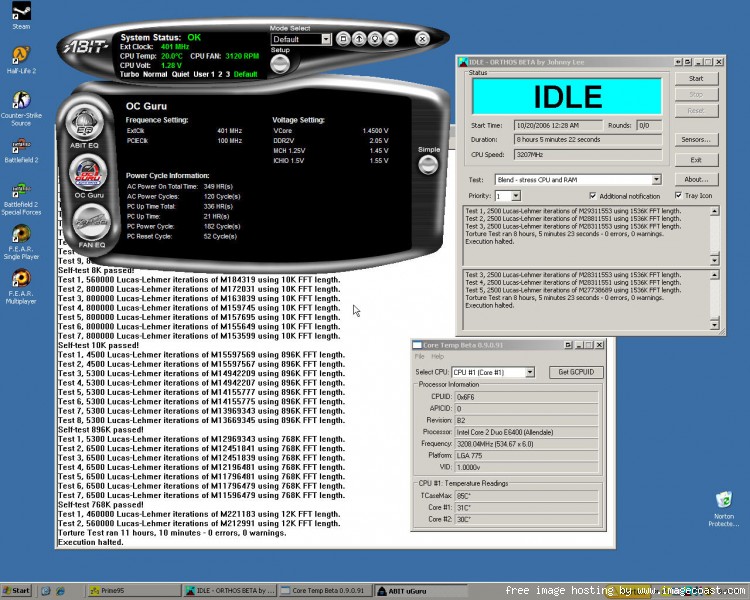Image resolution: width=750 pixels, height=600 pixels.
Task: Click up arrow of upper ORTHOS log scrollbar
Action: pos(714,211)
